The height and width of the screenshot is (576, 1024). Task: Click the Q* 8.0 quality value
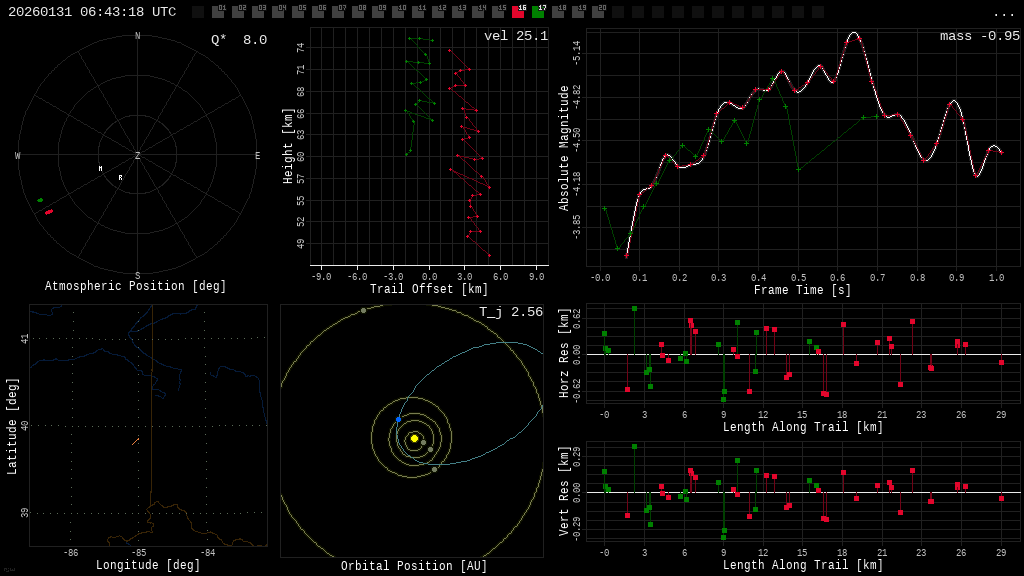tap(238, 40)
